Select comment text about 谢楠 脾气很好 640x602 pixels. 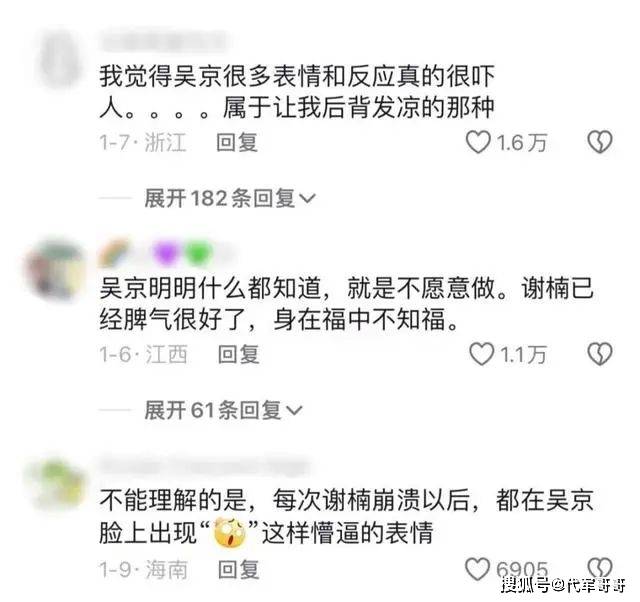(x=346, y=304)
